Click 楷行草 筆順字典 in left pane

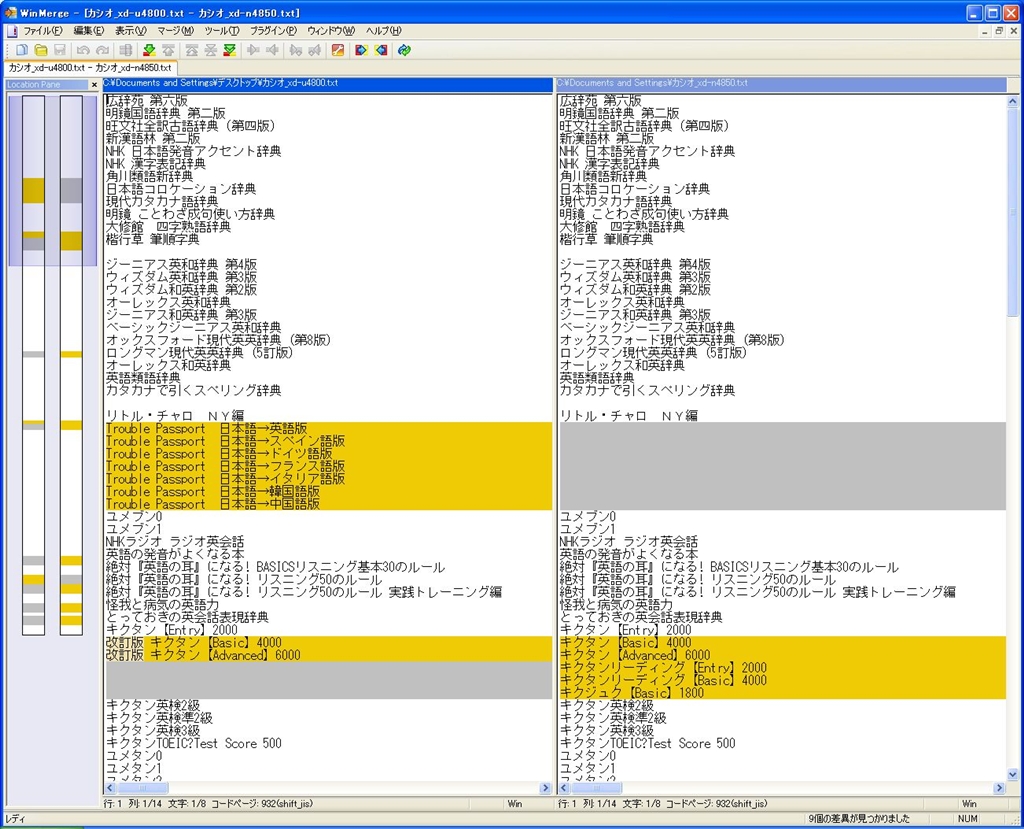153,240
